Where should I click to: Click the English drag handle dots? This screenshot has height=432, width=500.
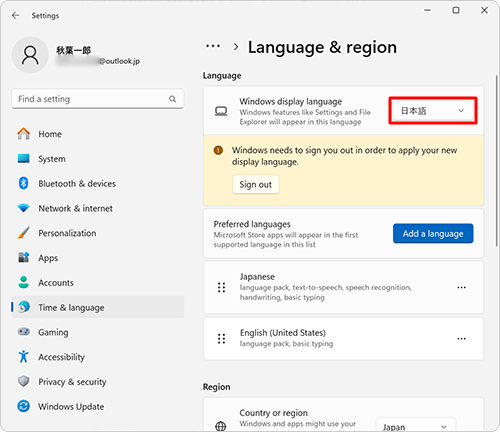[221, 339]
